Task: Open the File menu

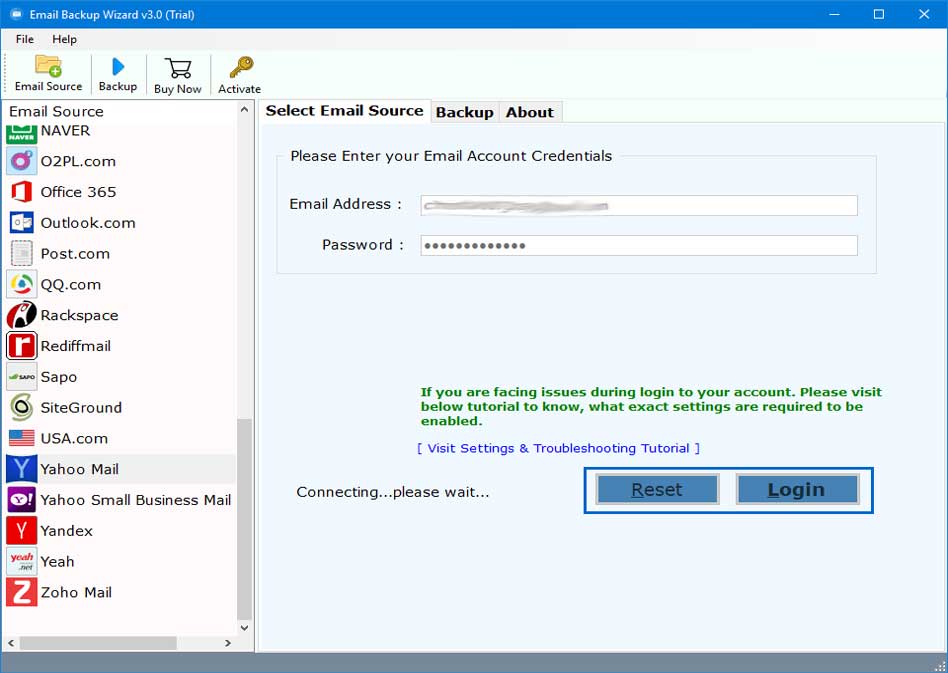Action: [25, 39]
